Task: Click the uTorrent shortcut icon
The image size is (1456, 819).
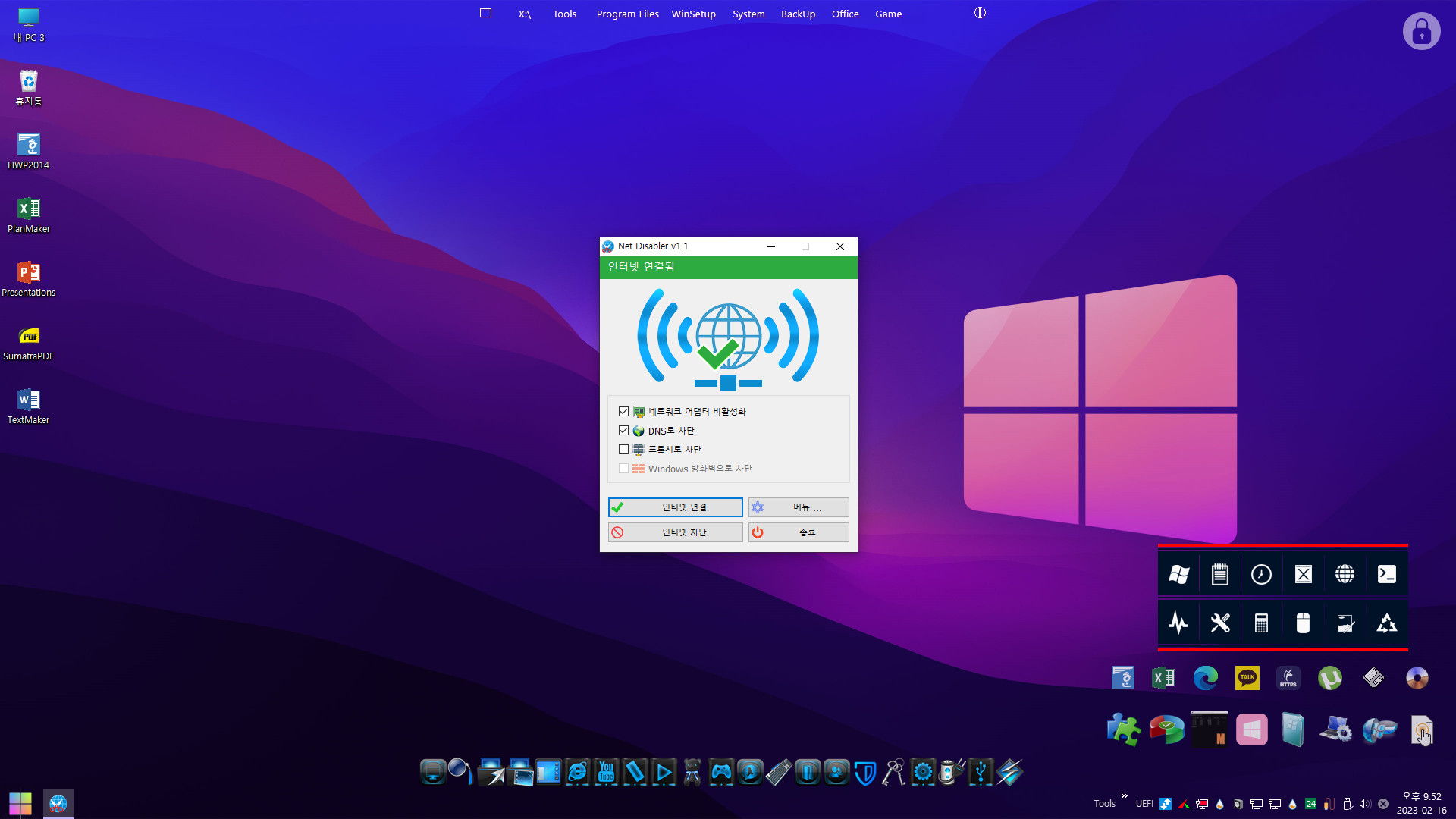Action: (1329, 677)
